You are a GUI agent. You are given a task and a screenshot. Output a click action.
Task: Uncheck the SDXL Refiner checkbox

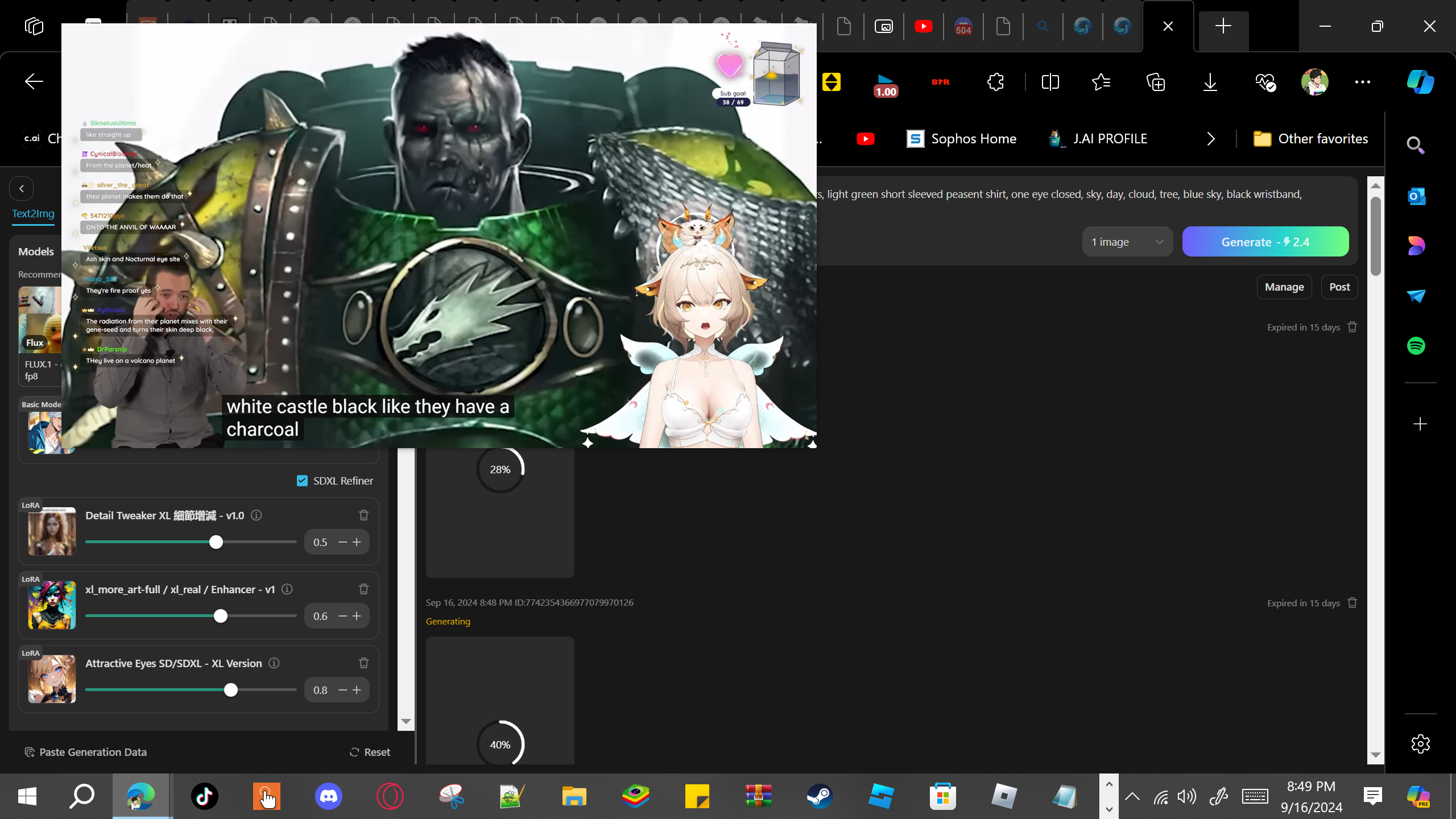coord(302,481)
